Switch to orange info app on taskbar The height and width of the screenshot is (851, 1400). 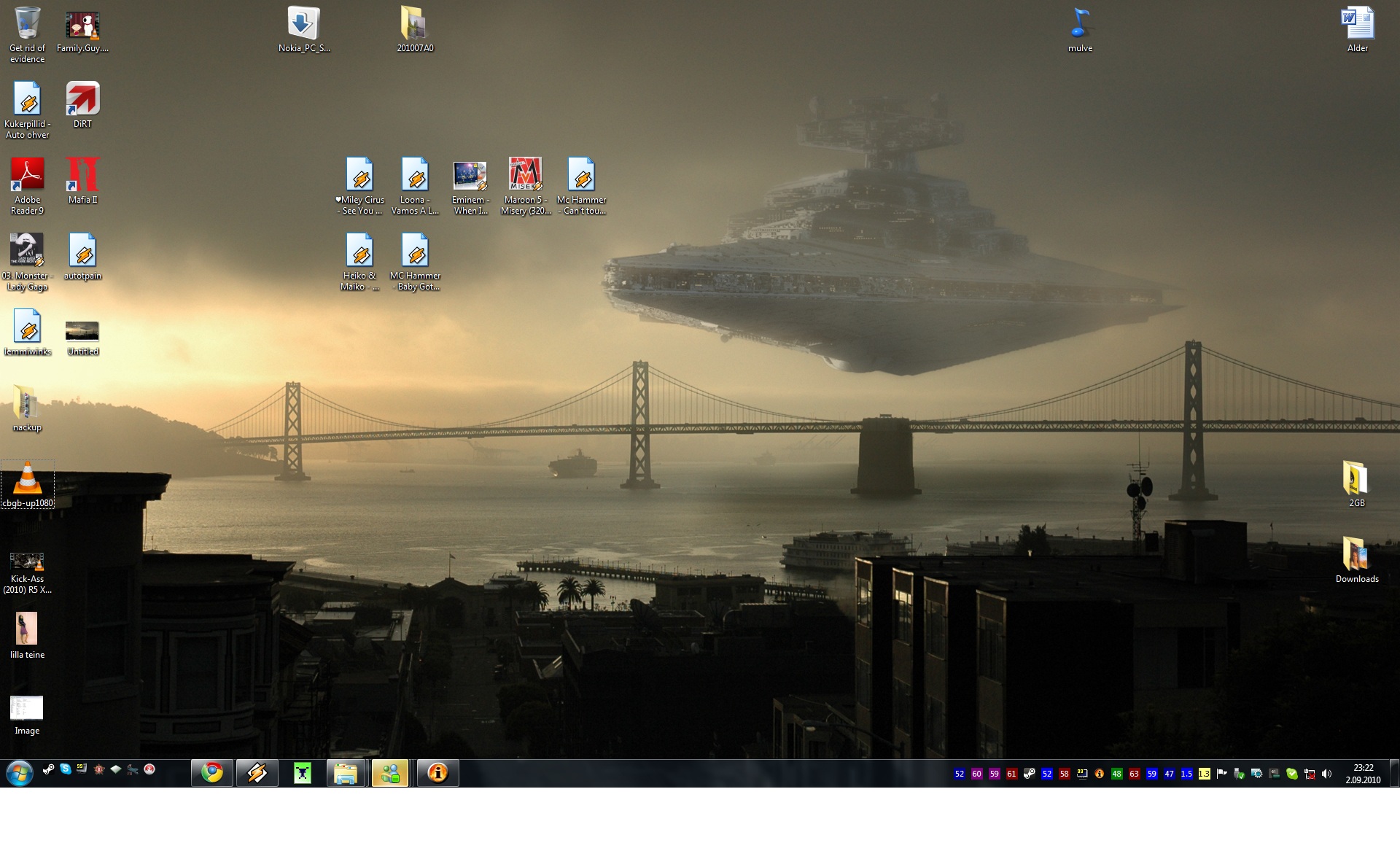437,773
